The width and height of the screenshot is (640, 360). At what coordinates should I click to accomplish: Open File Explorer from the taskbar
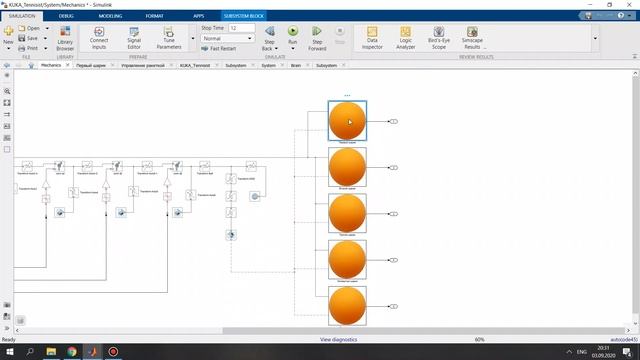[51, 351]
